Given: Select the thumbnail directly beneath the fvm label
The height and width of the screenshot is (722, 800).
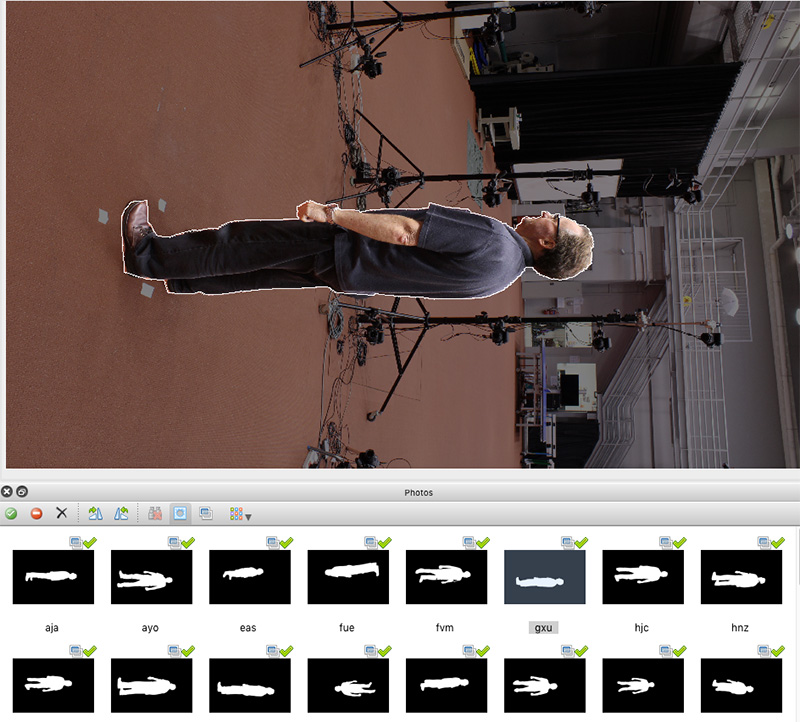Looking at the screenshot, I should (x=446, y=685).
